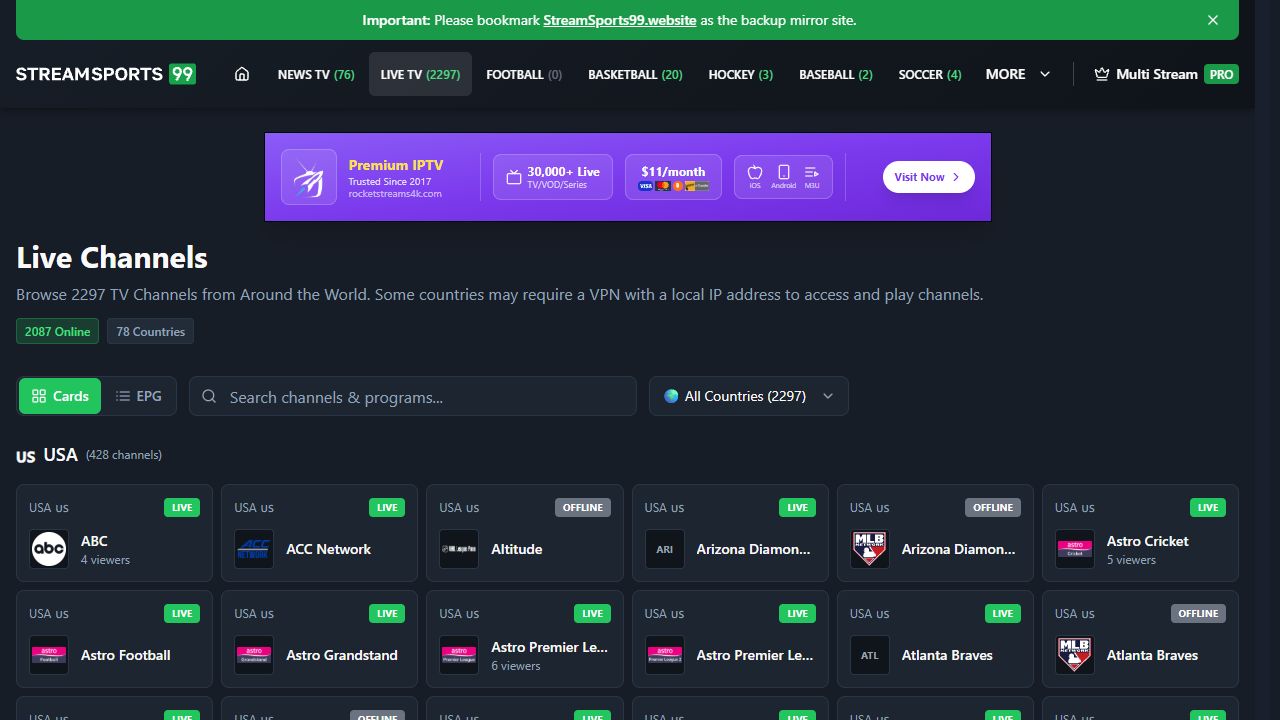Click the search magnifier icon

coord(209,396)
